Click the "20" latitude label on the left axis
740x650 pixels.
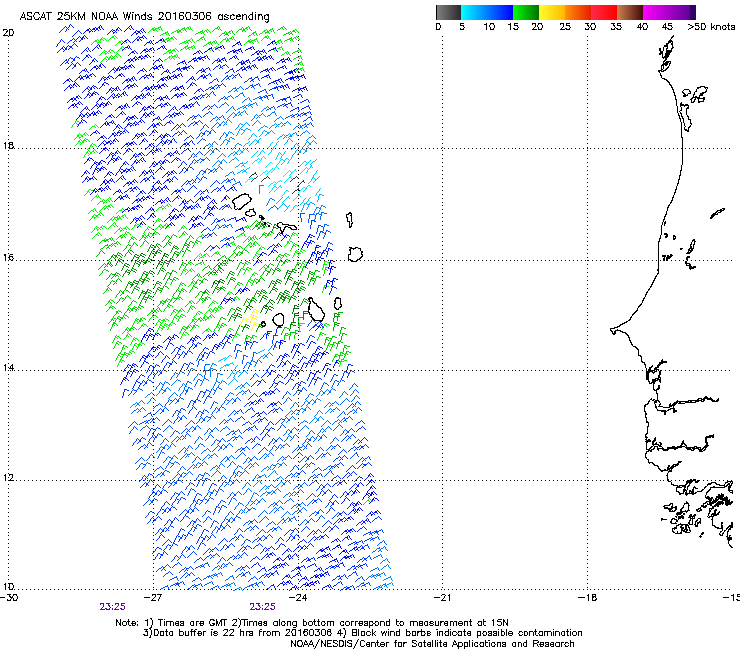(x=8, y=33)
